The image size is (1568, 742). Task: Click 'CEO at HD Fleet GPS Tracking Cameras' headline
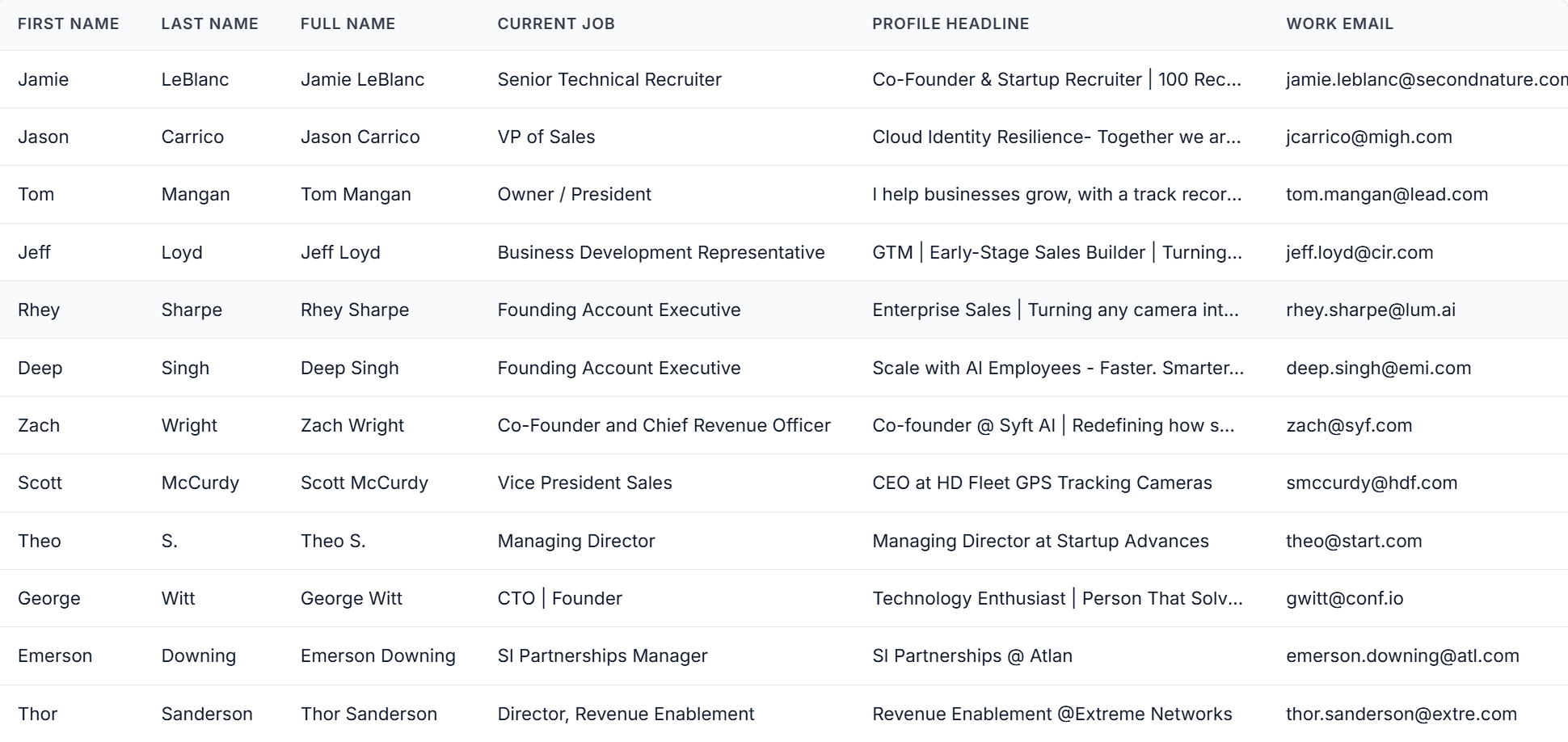pyautogui.click(x=1042, y=483)
